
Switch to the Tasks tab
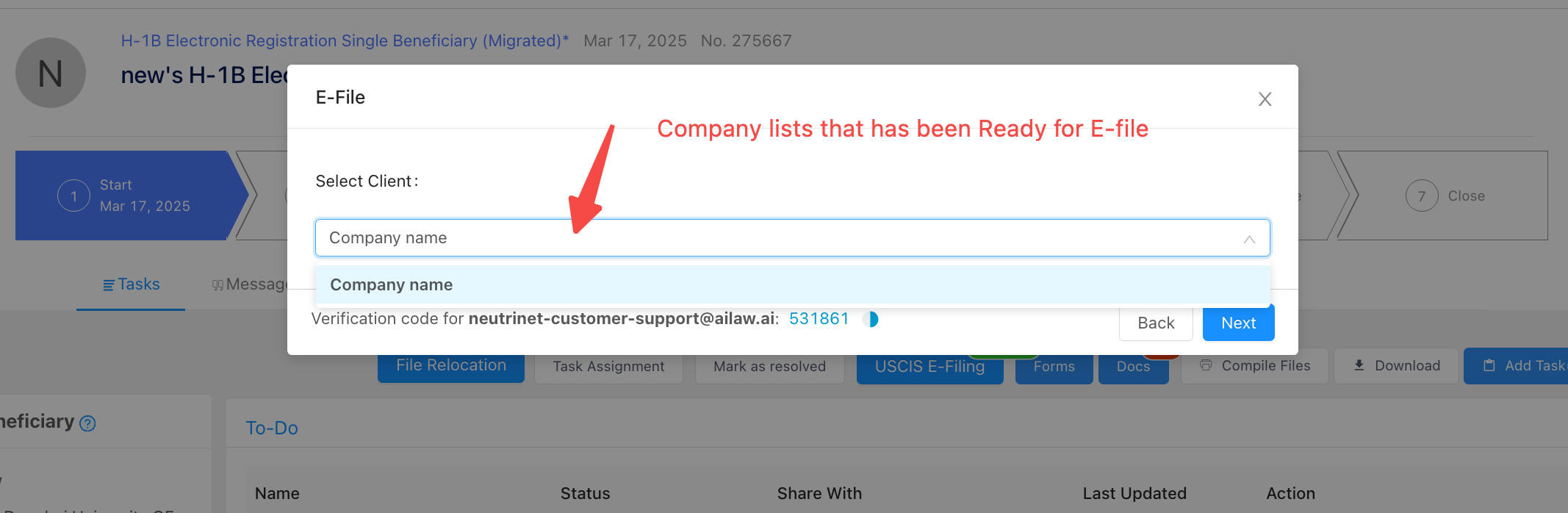131,284
